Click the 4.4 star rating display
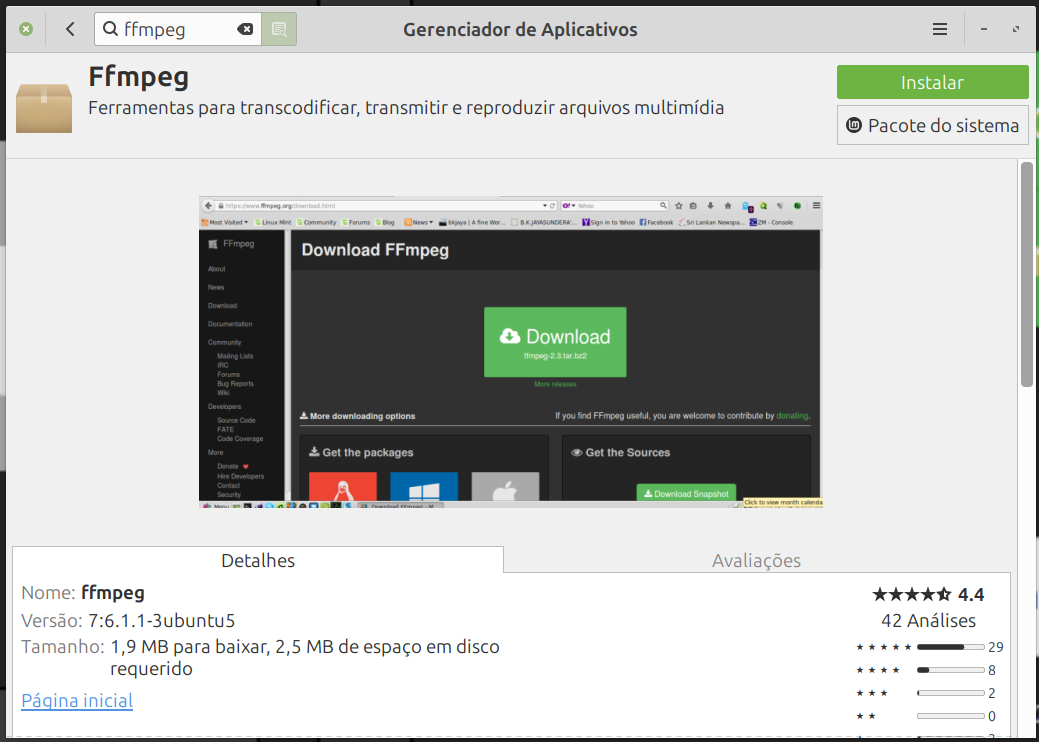 pos(928,594)
